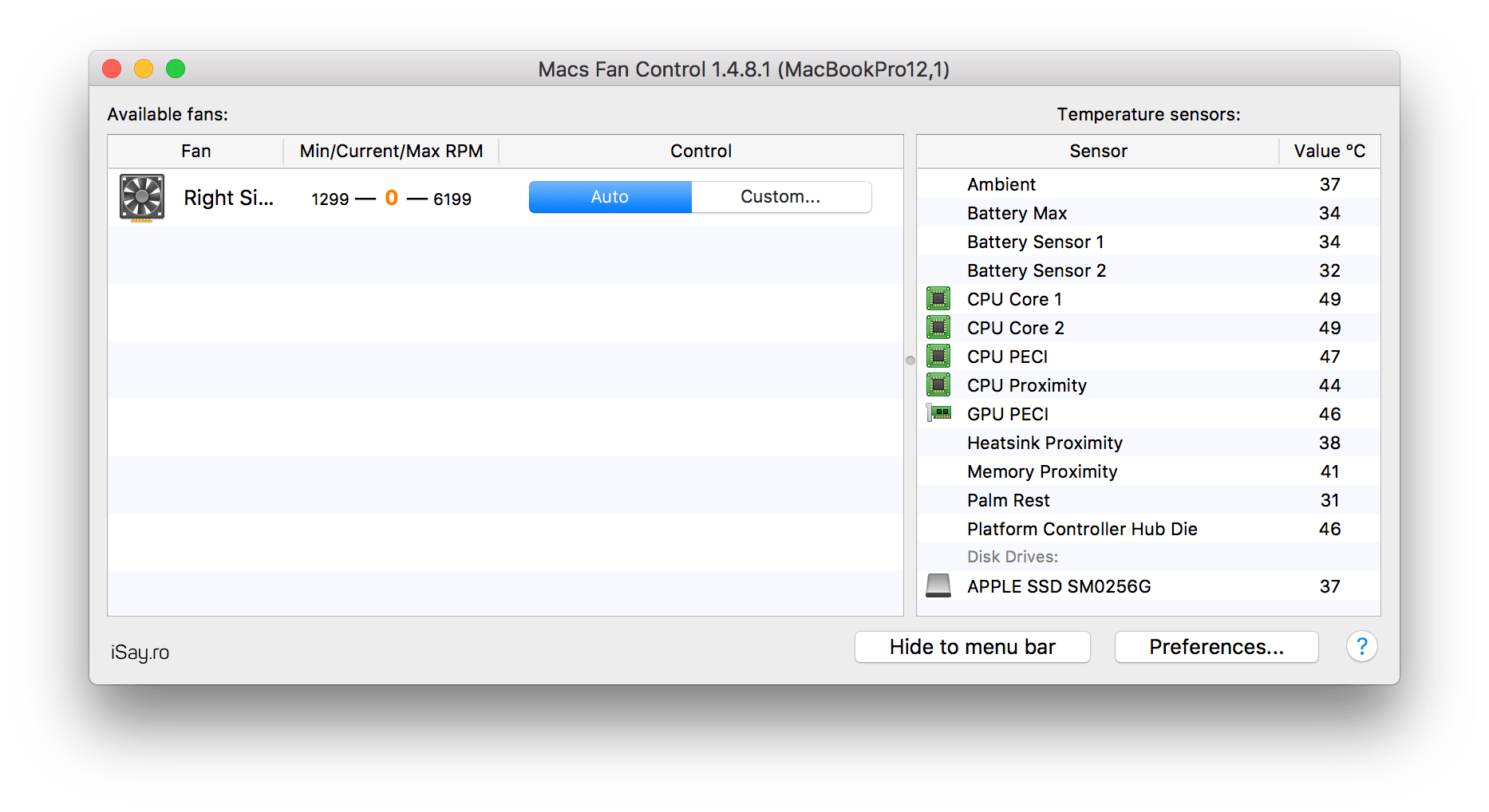Select the Memory Proximity row

coord(1148,471)
